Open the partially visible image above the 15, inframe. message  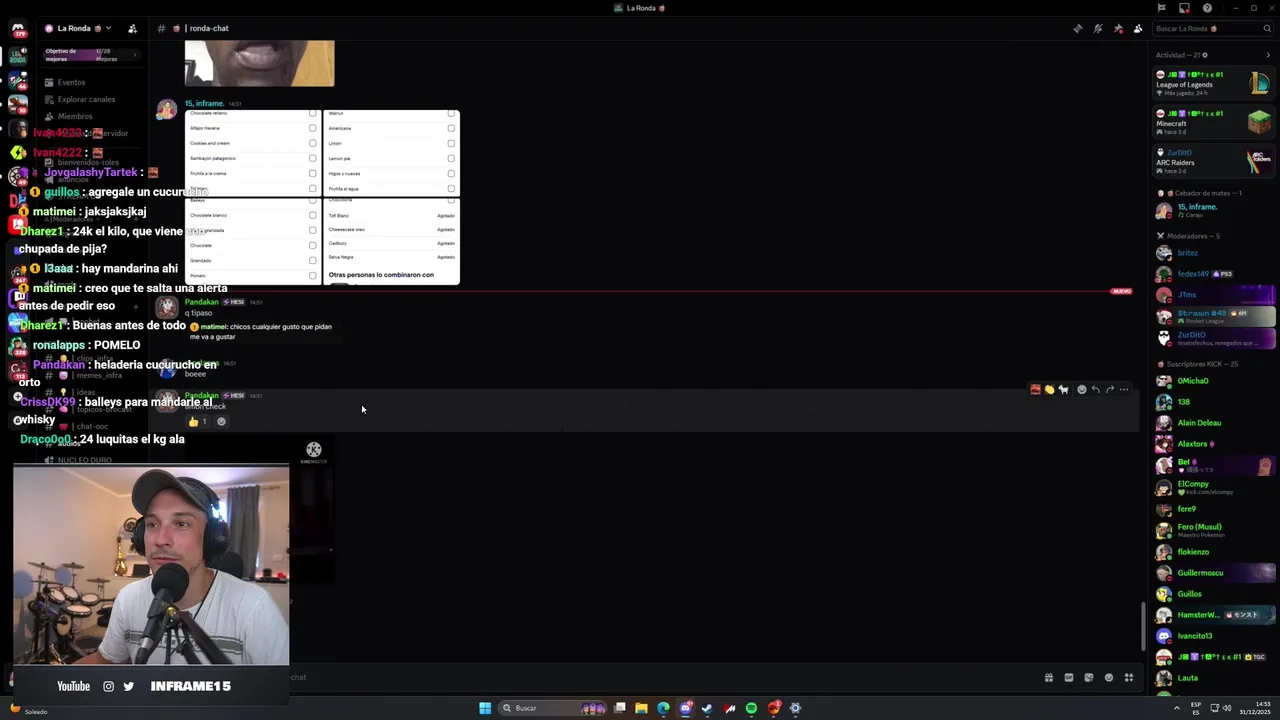pos(259,63)
